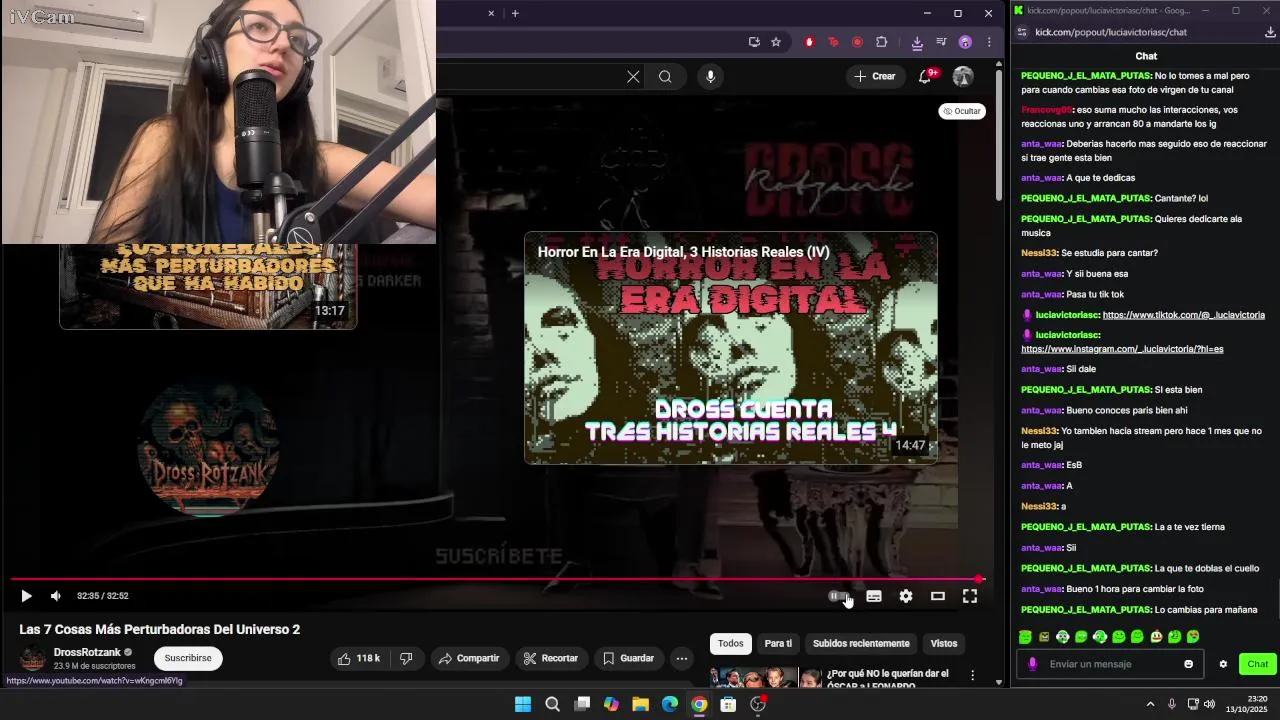
Task: Open the TikTok link in Kick chat
Action: [1183, 315]
